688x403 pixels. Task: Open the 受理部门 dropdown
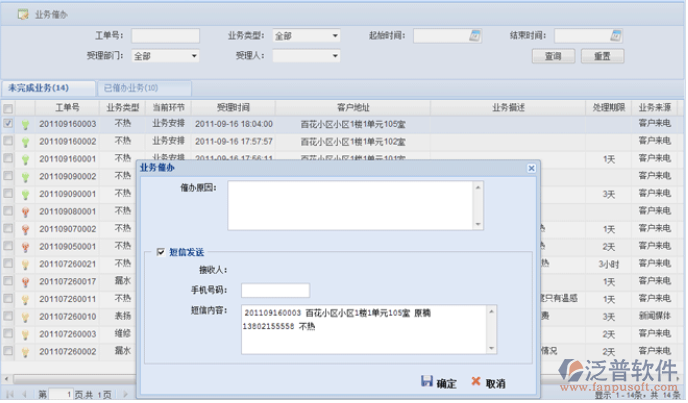tap(194, 56)
